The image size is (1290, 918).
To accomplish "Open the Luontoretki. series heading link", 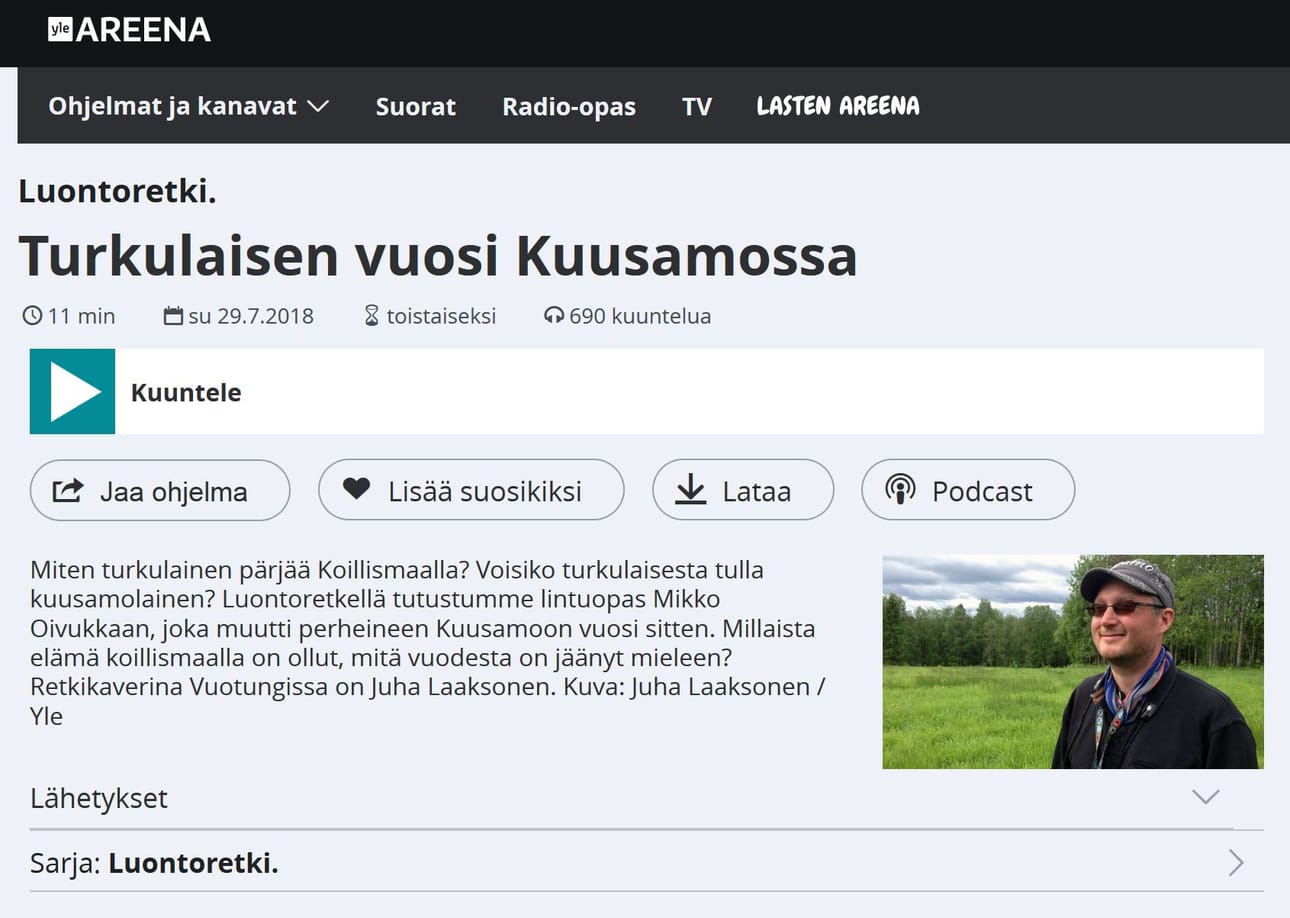I will 118,191.
